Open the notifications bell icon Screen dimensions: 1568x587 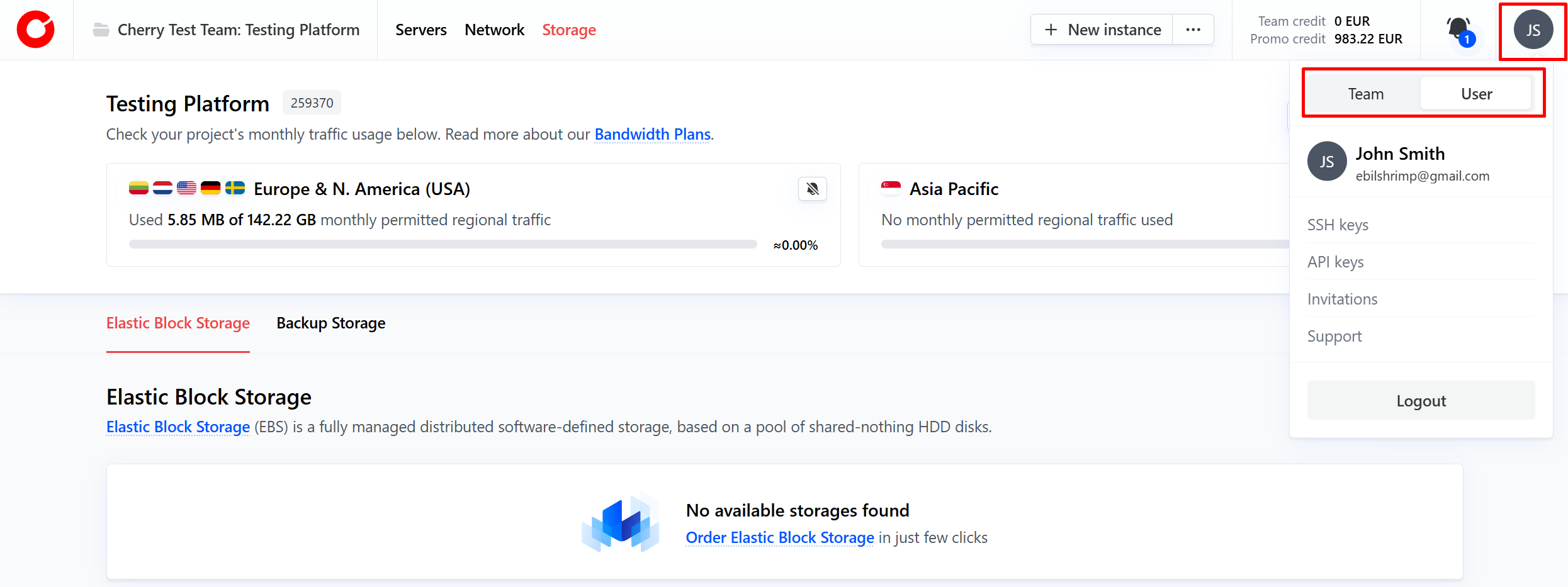pyautogui.click(x=1458, y=29)
